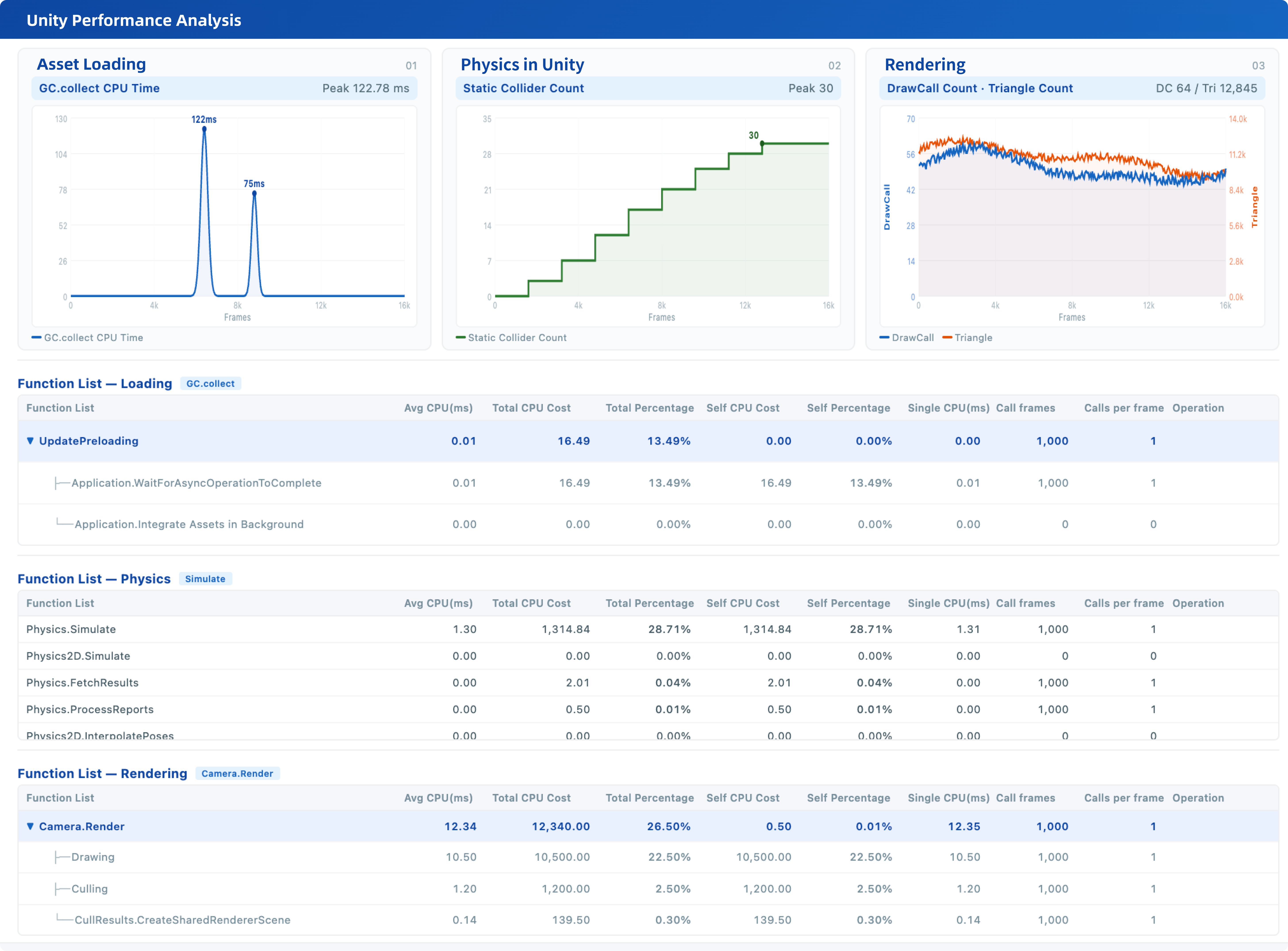Select the Physics2D.Simulate row
This screenshot has height=951, width=1288.
coord(648,656)
